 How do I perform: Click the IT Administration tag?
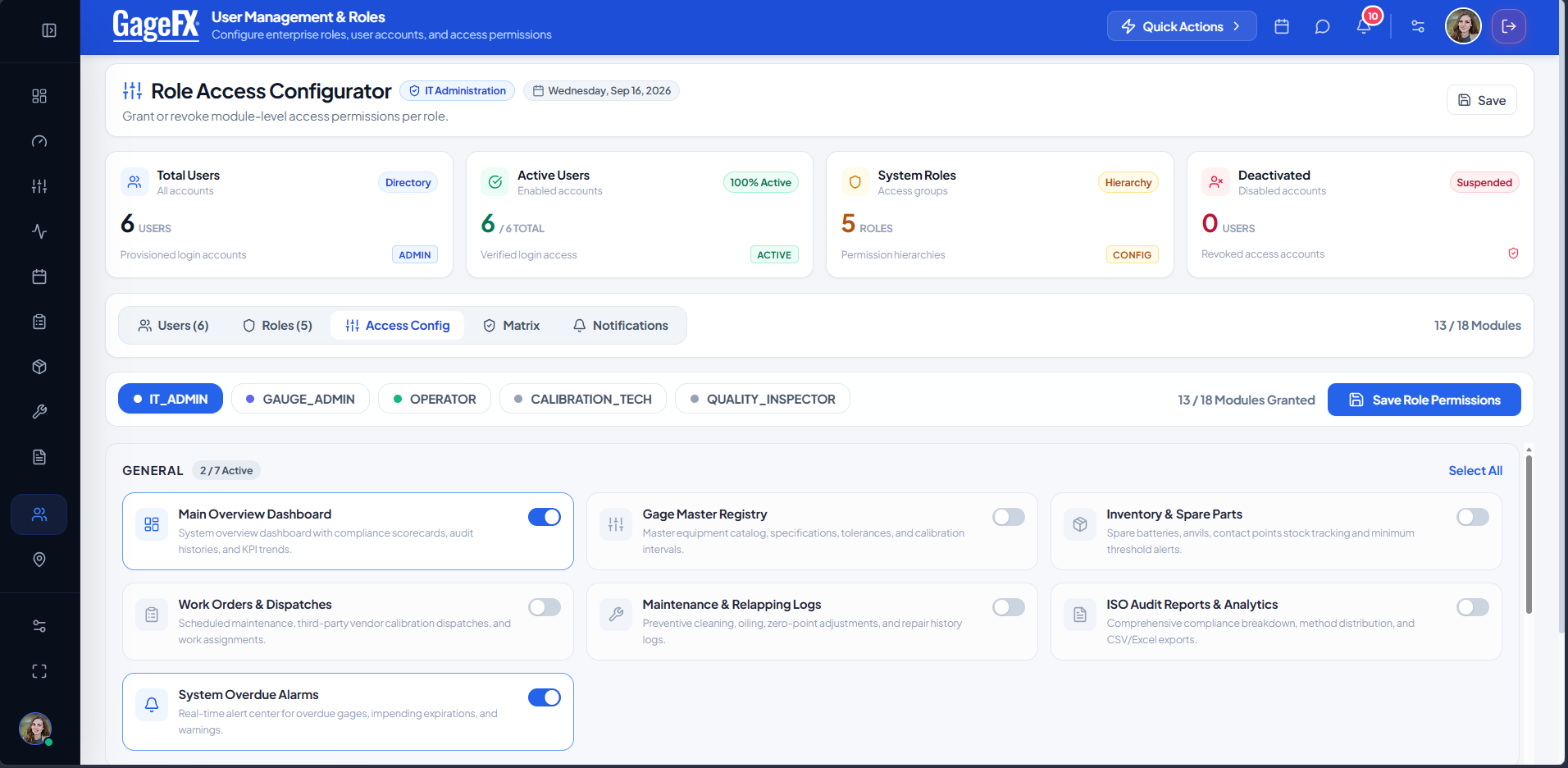pos(457,90)
